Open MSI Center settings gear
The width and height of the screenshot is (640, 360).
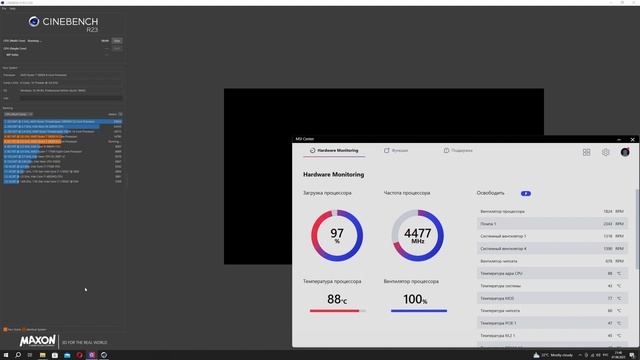coord(606,152)
